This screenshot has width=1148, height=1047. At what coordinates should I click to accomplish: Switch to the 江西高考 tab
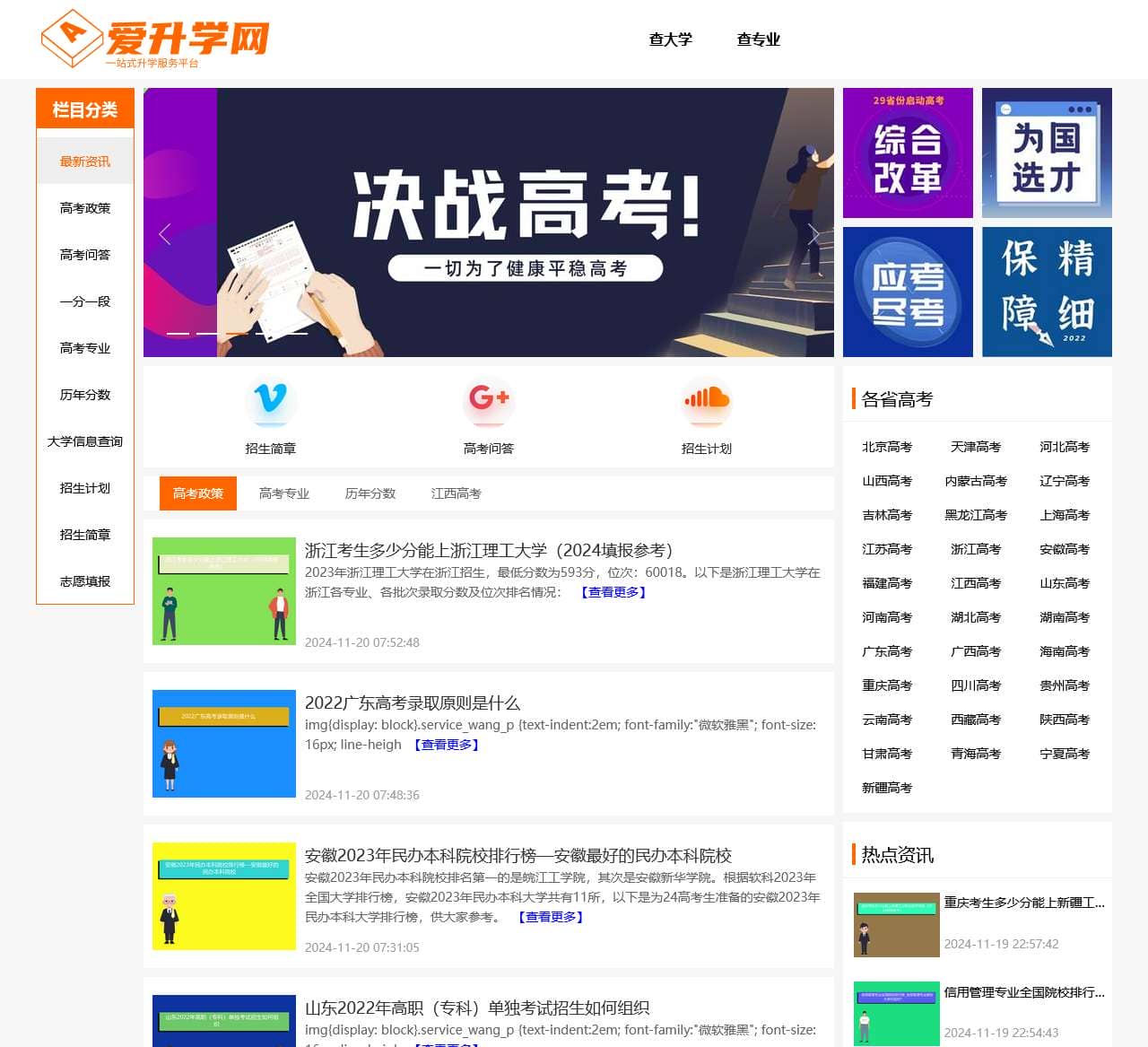pos(457,493)
